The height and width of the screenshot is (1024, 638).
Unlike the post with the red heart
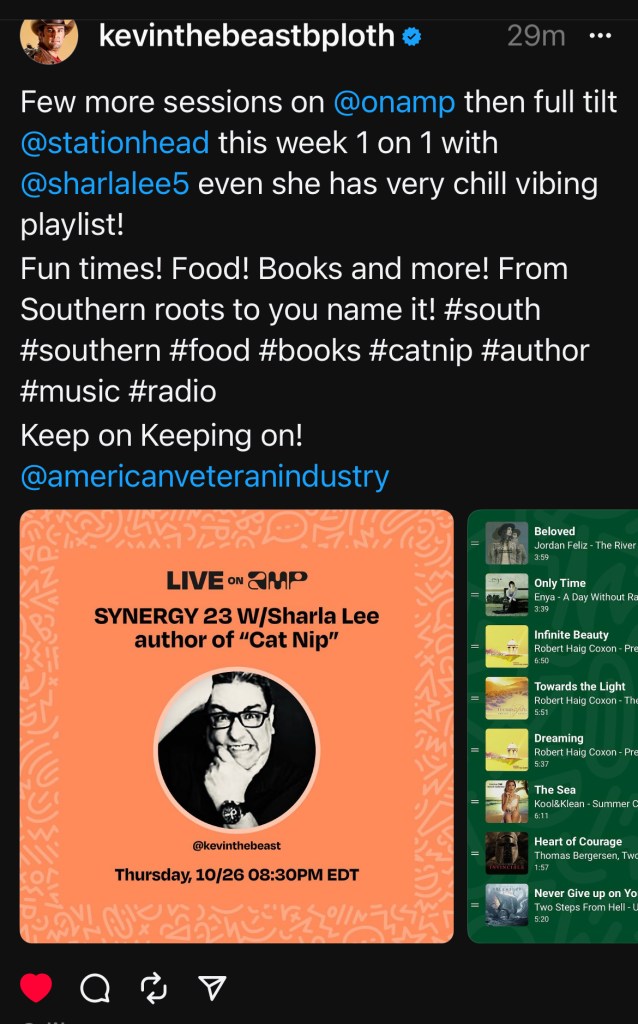[36, 987]
